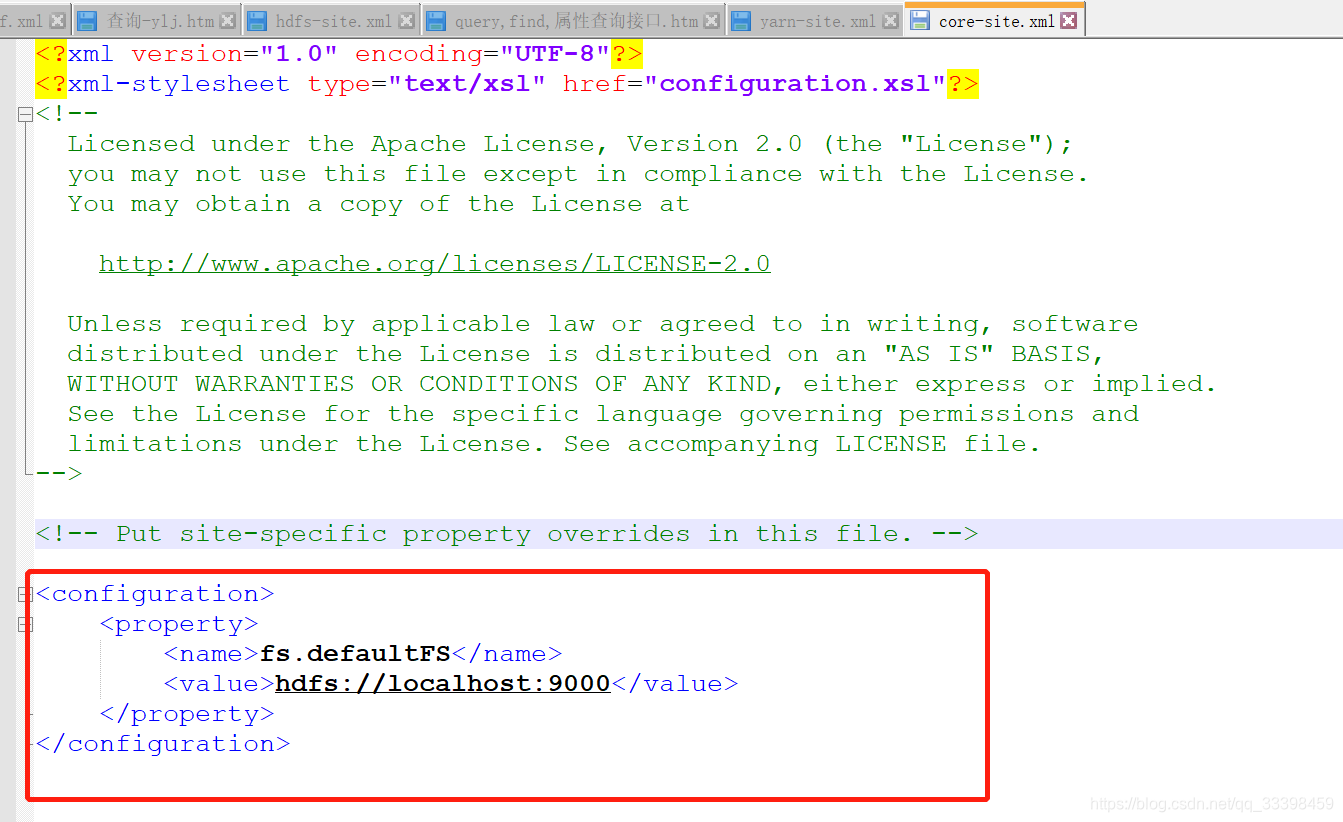This screenshot has width=1343, height=822.
Task: Open the Apache LICENSE-2.0 hyperlink
Action: pyautogui.click(x=434, y=263)
